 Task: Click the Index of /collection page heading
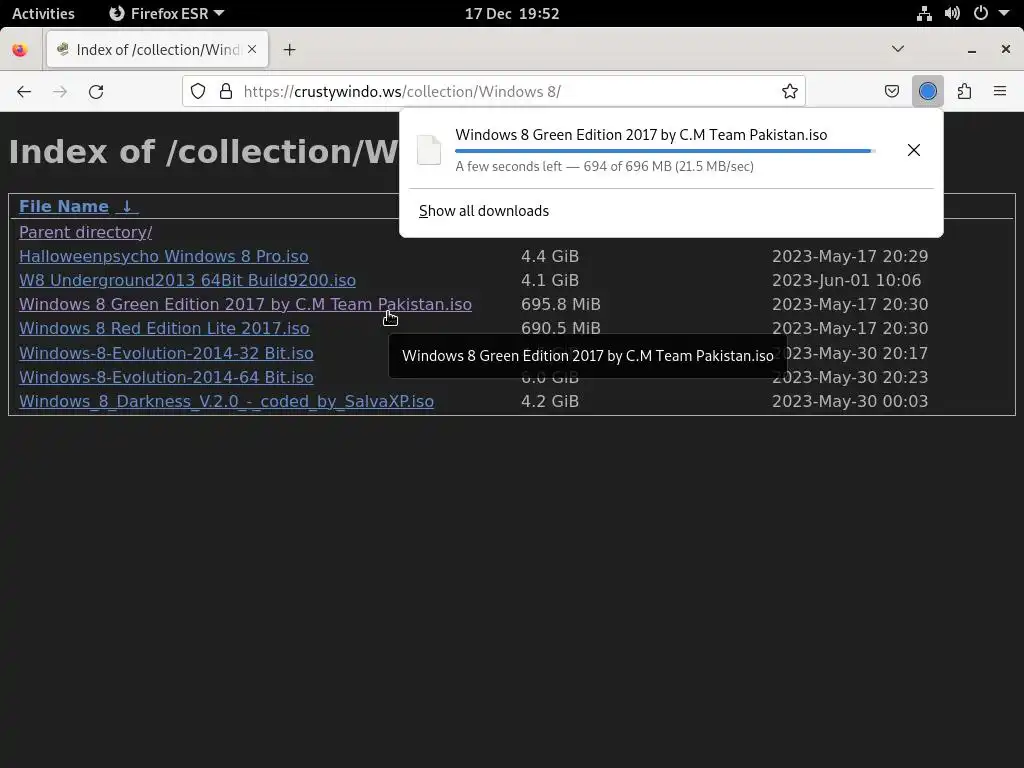203,152
